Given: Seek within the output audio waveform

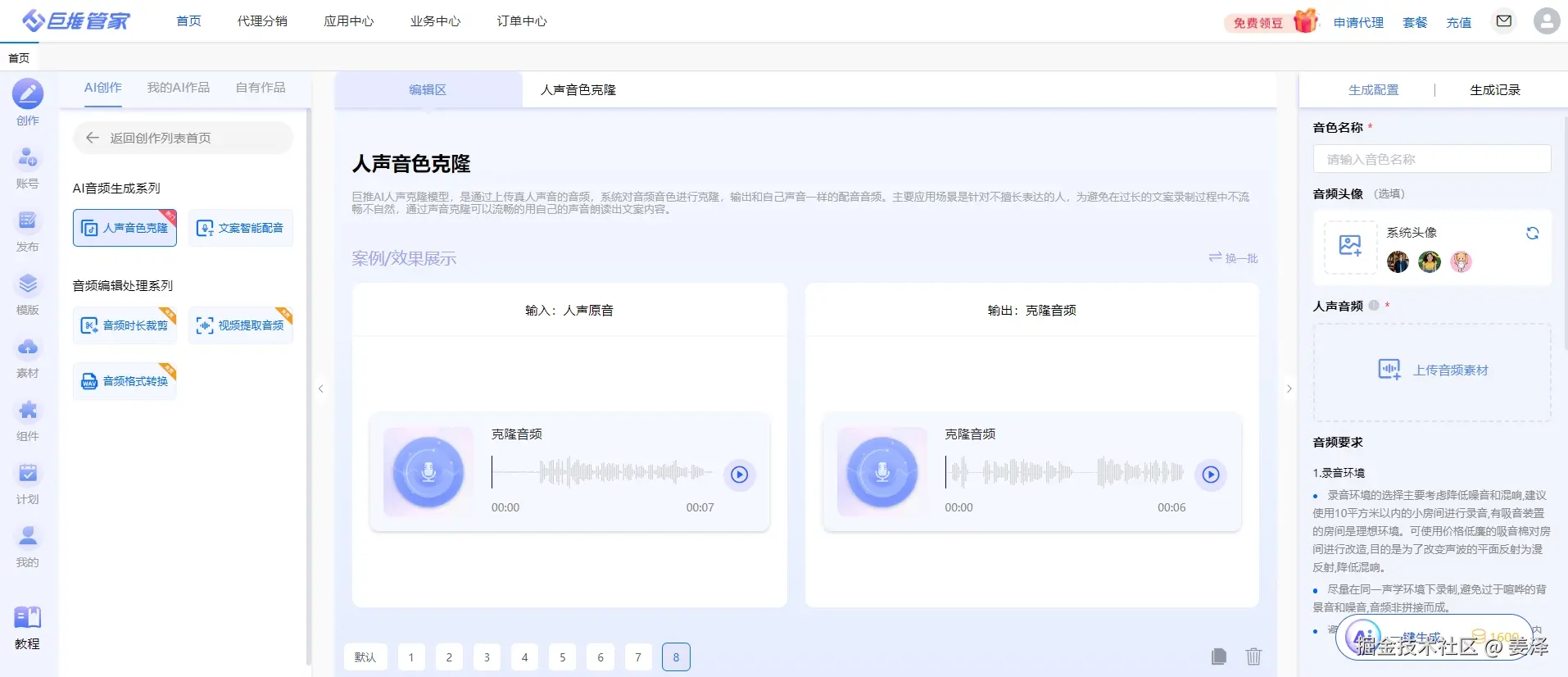Looking at the screenshot, I should (1065, 472).
